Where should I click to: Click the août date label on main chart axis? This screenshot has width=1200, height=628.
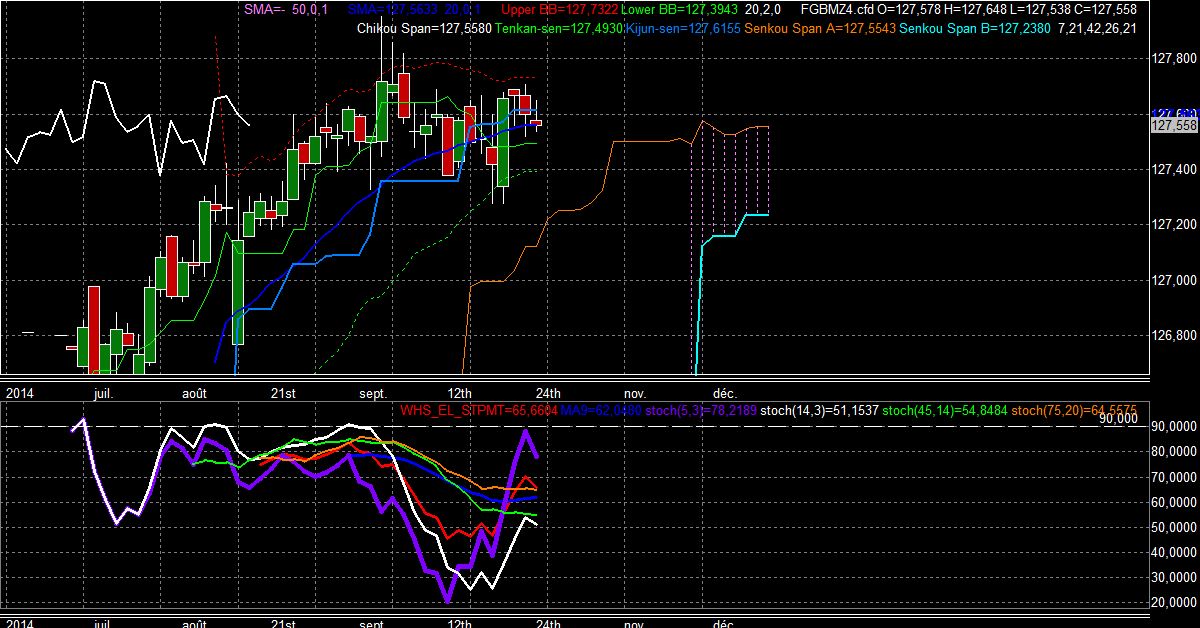point(194,393)
